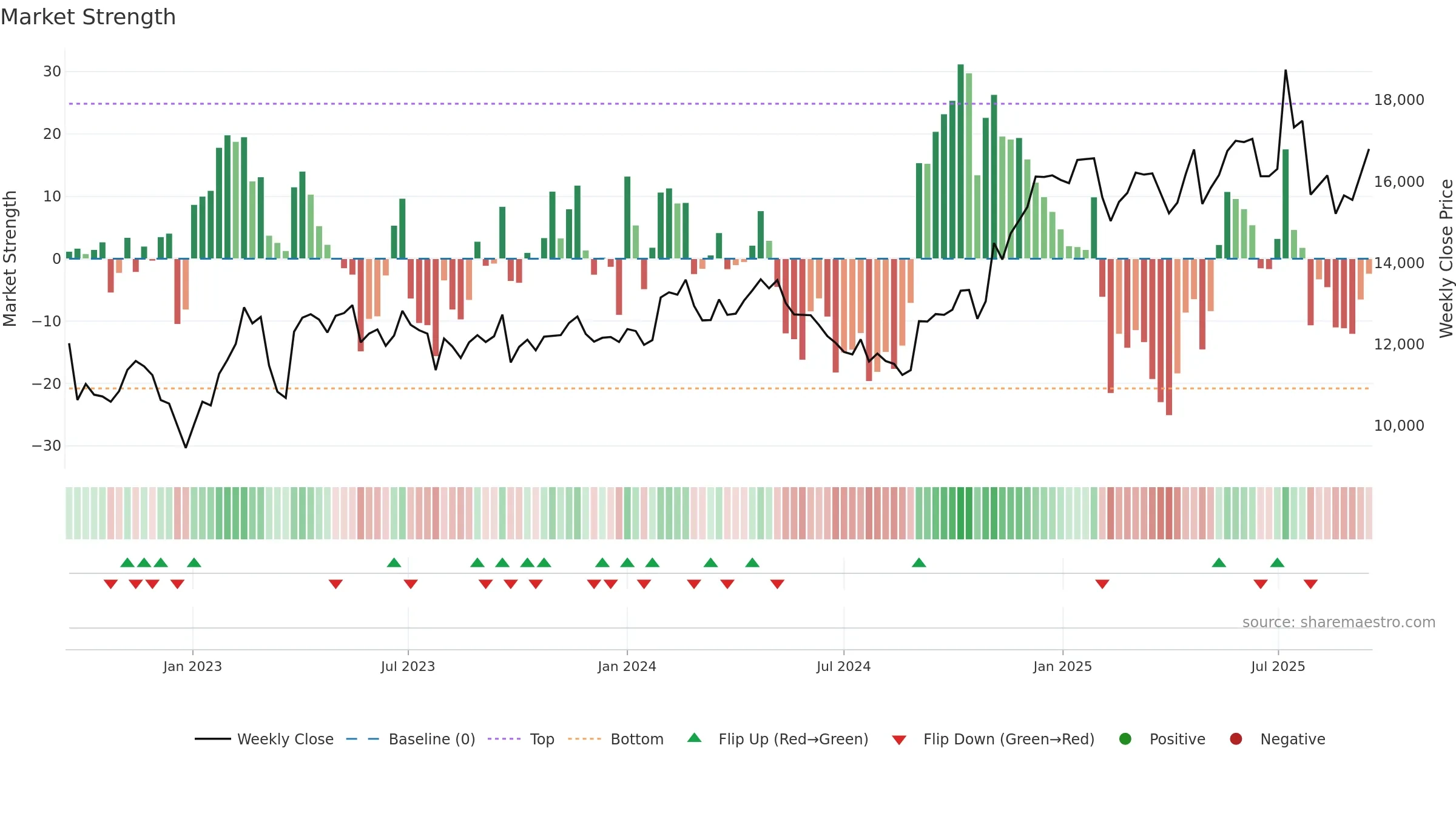Click the blue dashed Baseline line sample
Image resolution: width=1456 pixels, height=819 pixels.
coord(362,739)
